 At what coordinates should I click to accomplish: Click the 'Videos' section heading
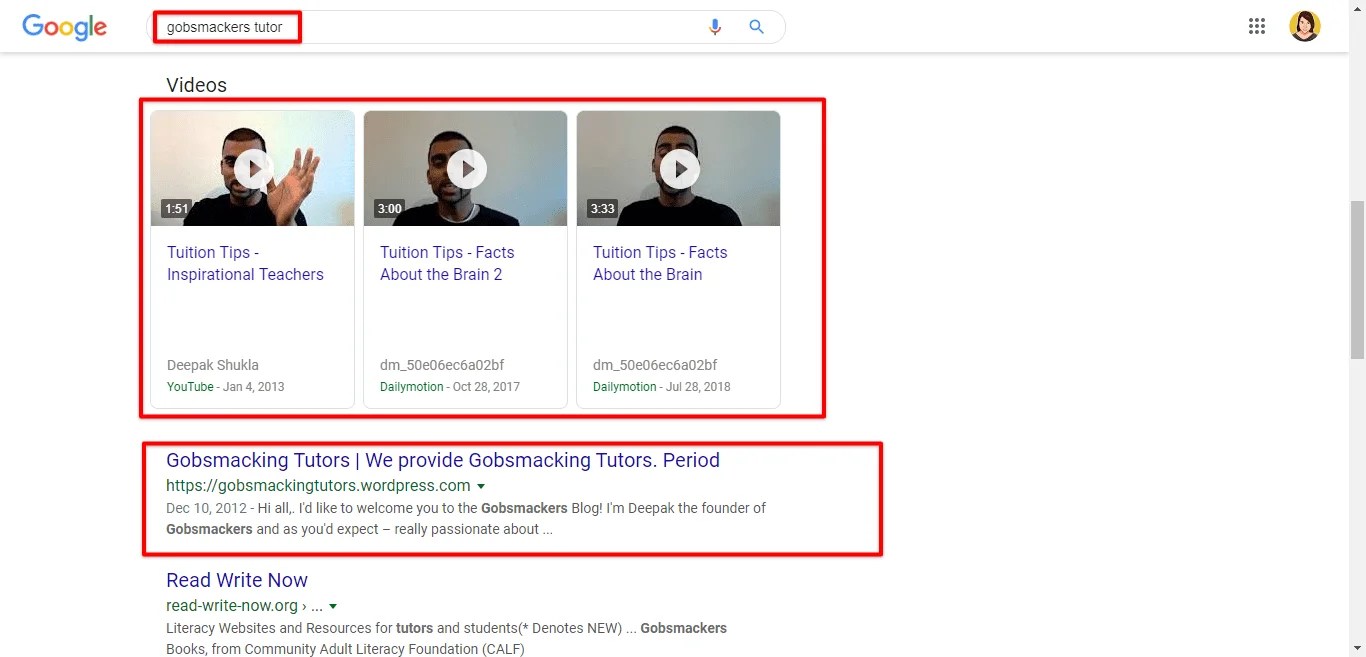(197, 85)
